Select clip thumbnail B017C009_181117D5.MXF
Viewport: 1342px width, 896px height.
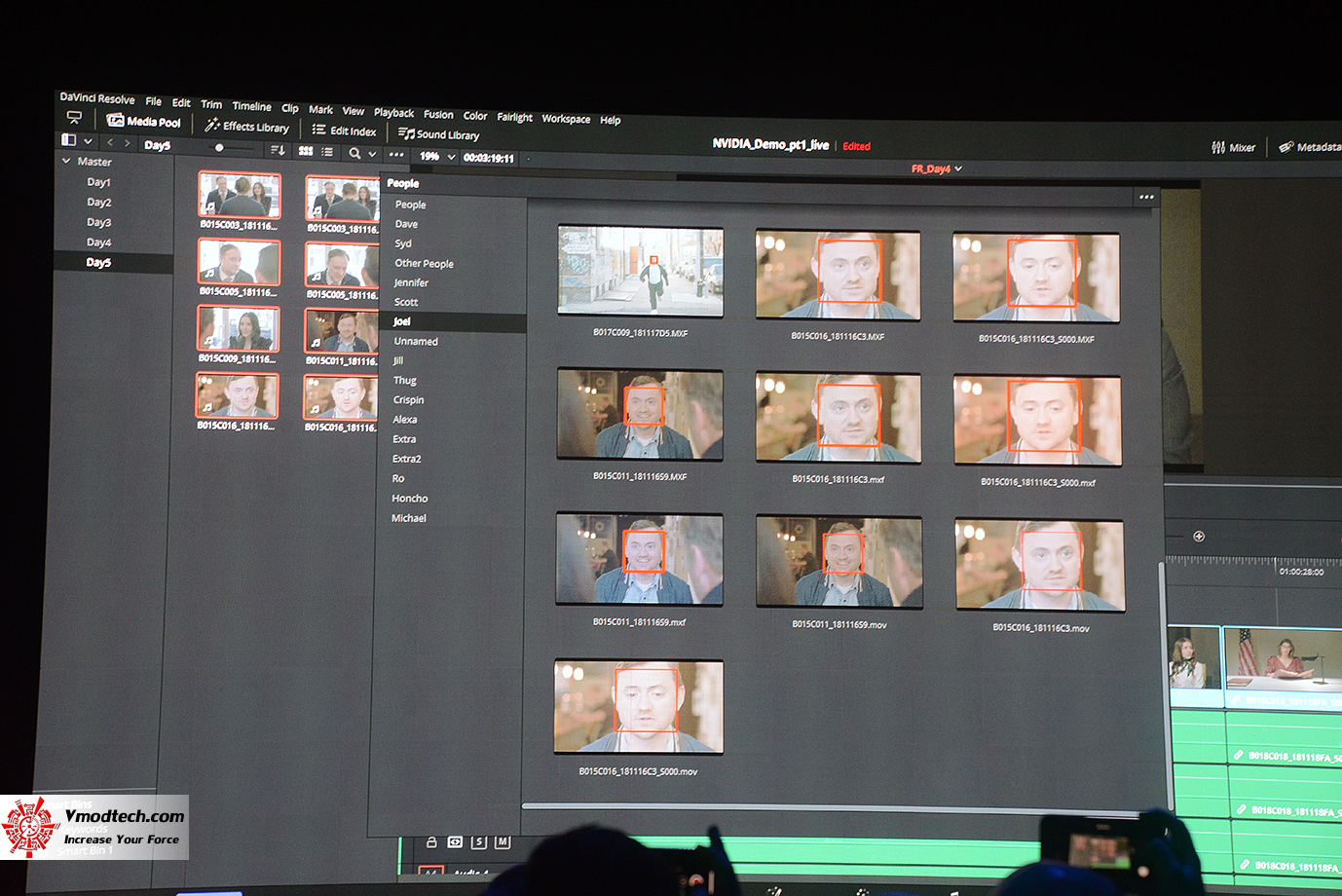tap(641, 272)
